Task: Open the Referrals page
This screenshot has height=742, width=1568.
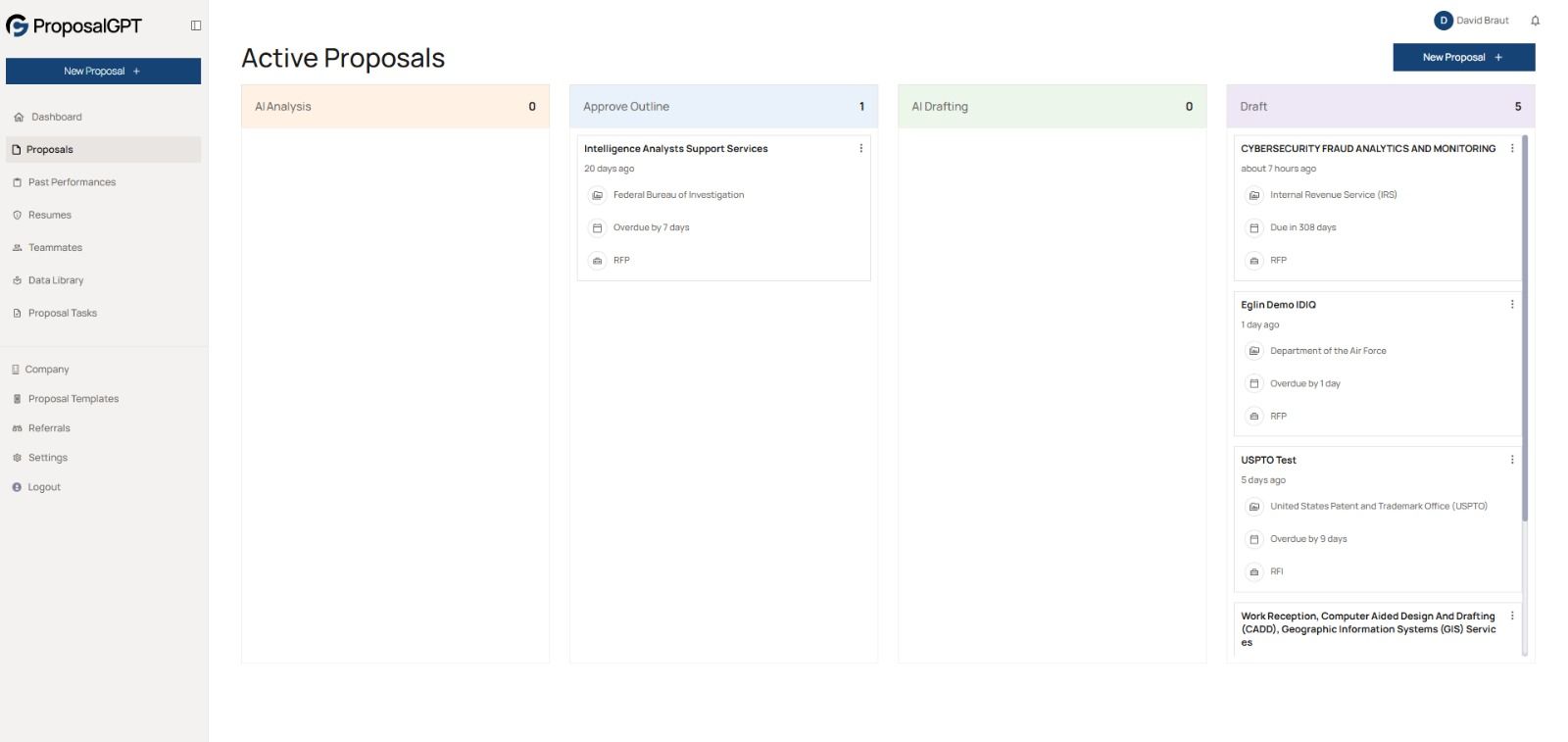Action: click(x=49, y=428)
